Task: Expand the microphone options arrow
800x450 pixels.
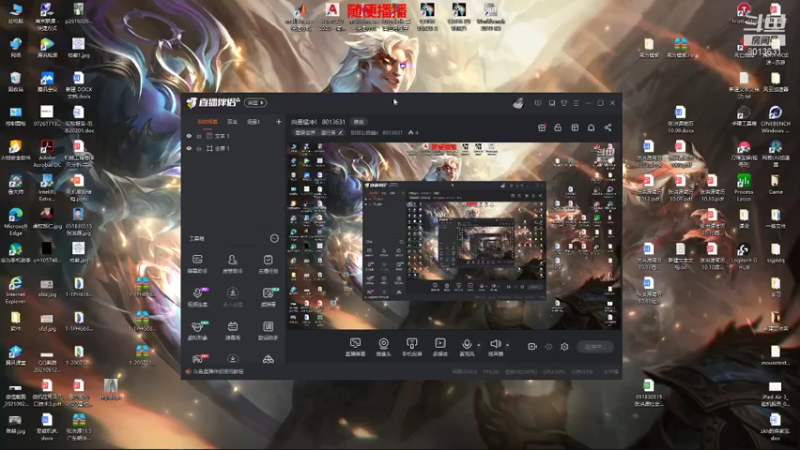Action: (x=479, y=344)
